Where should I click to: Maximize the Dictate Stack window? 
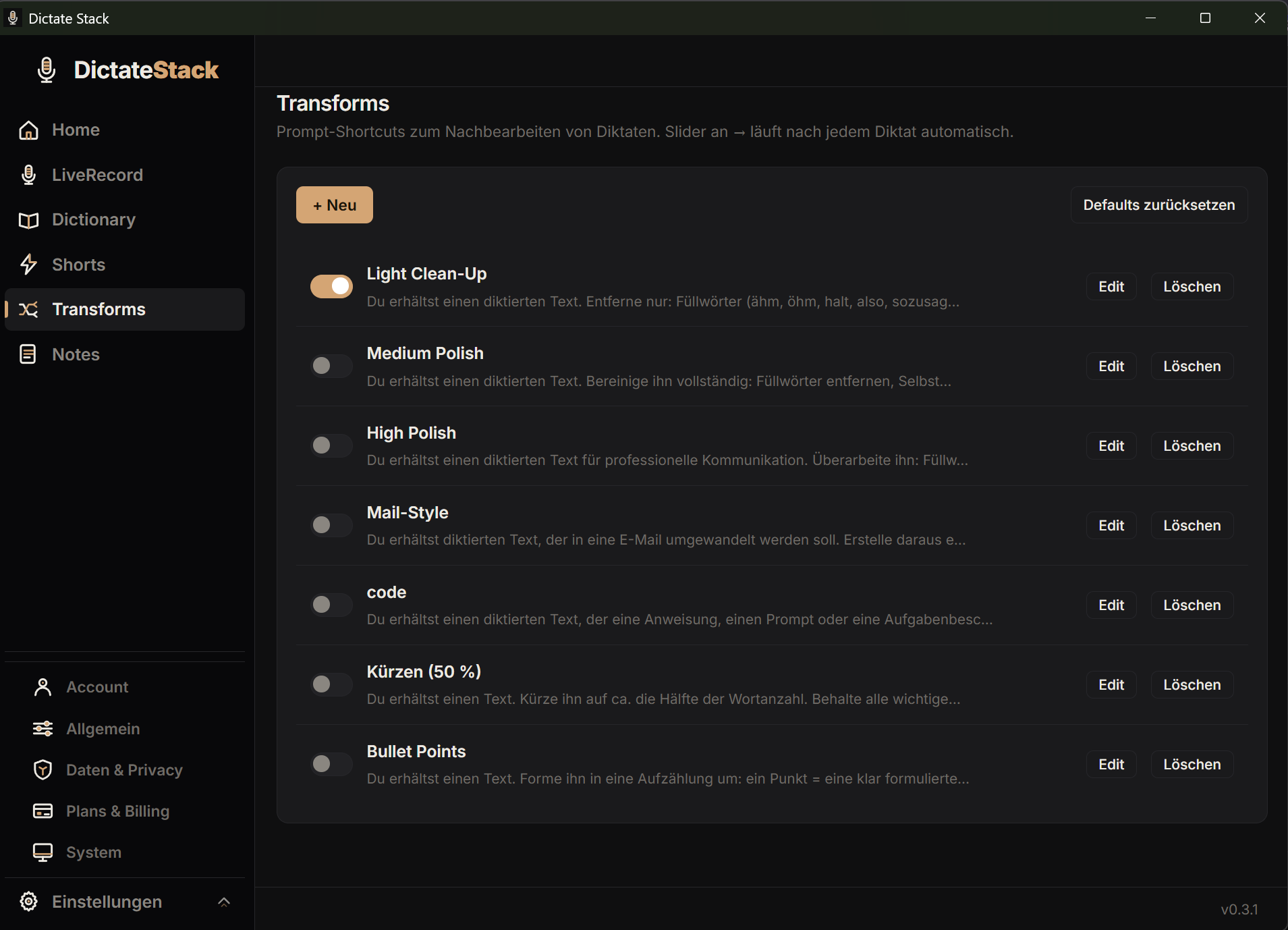point(1205,18)
